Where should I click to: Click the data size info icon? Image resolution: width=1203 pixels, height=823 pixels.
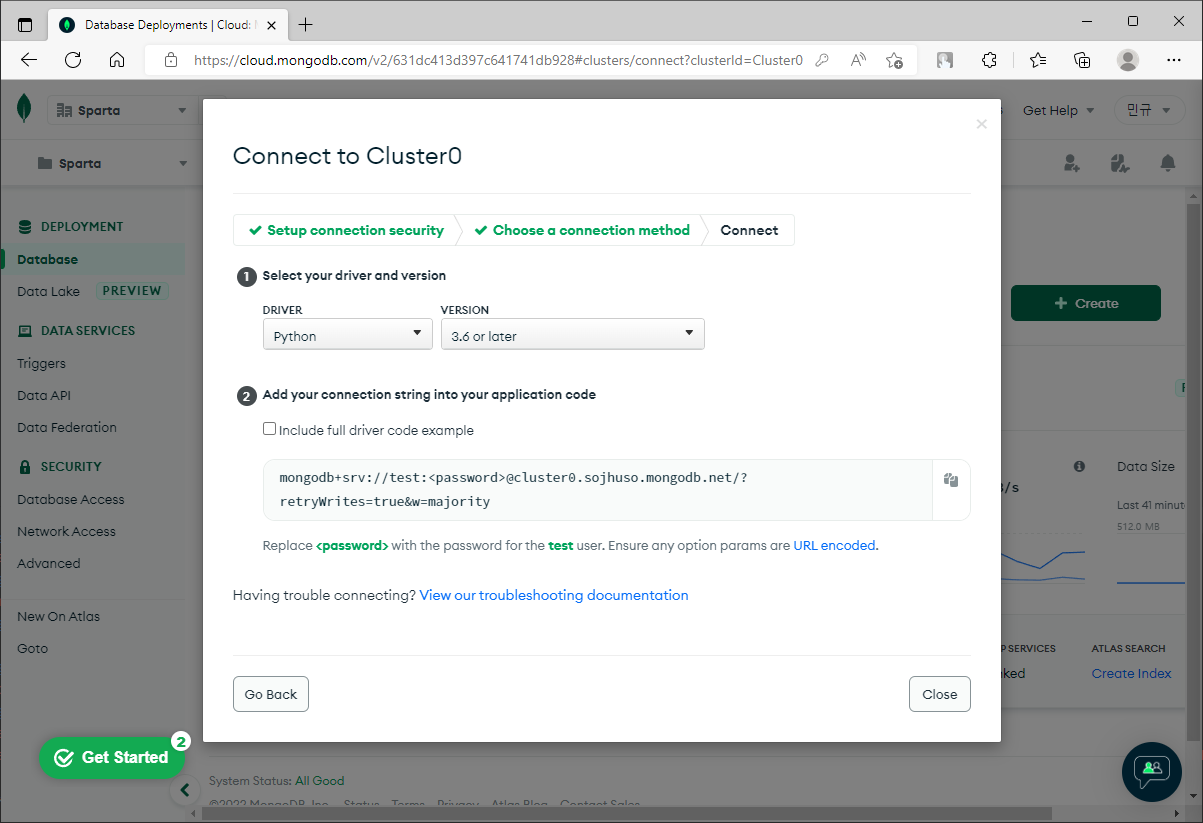(1079, 467)
